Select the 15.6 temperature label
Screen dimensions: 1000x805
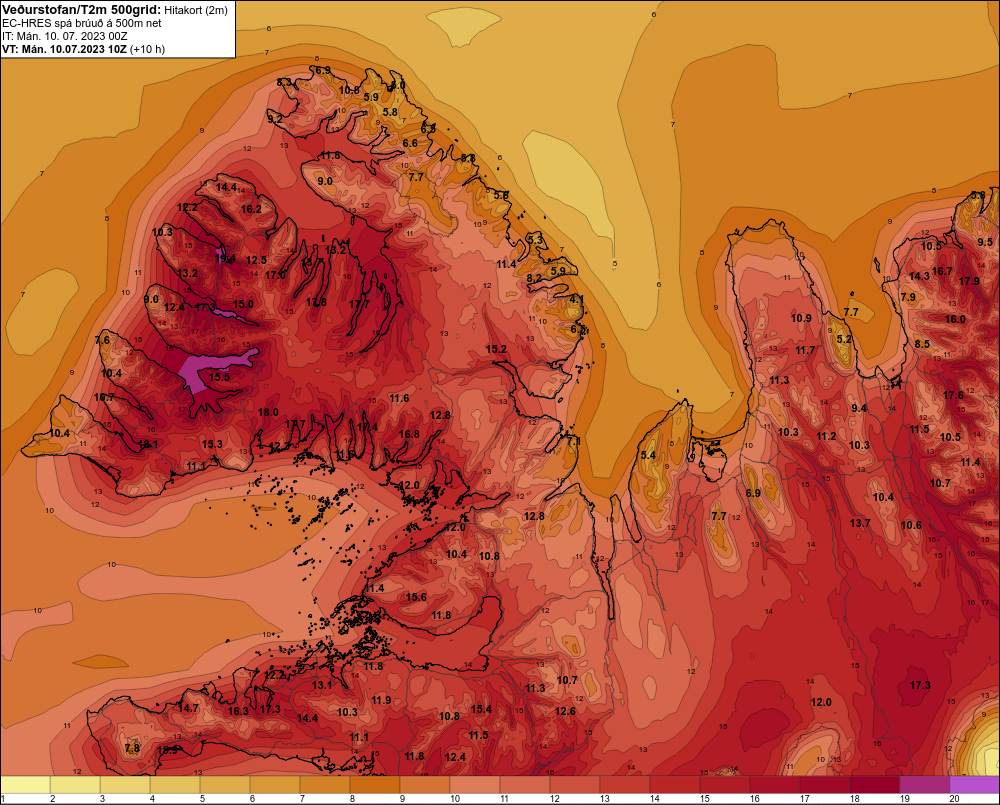coord(416,597)
